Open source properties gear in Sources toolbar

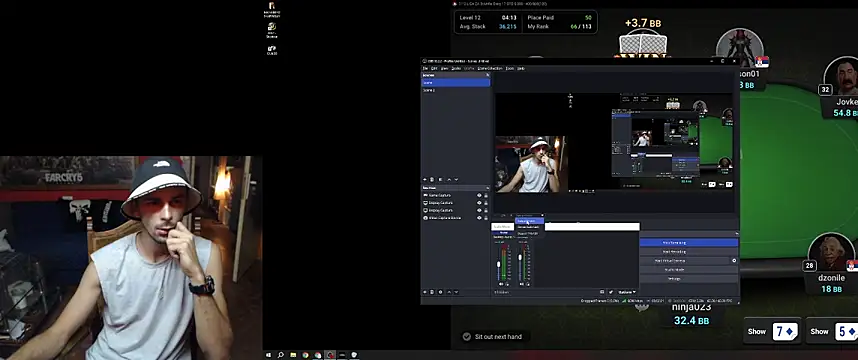(440, 292)
